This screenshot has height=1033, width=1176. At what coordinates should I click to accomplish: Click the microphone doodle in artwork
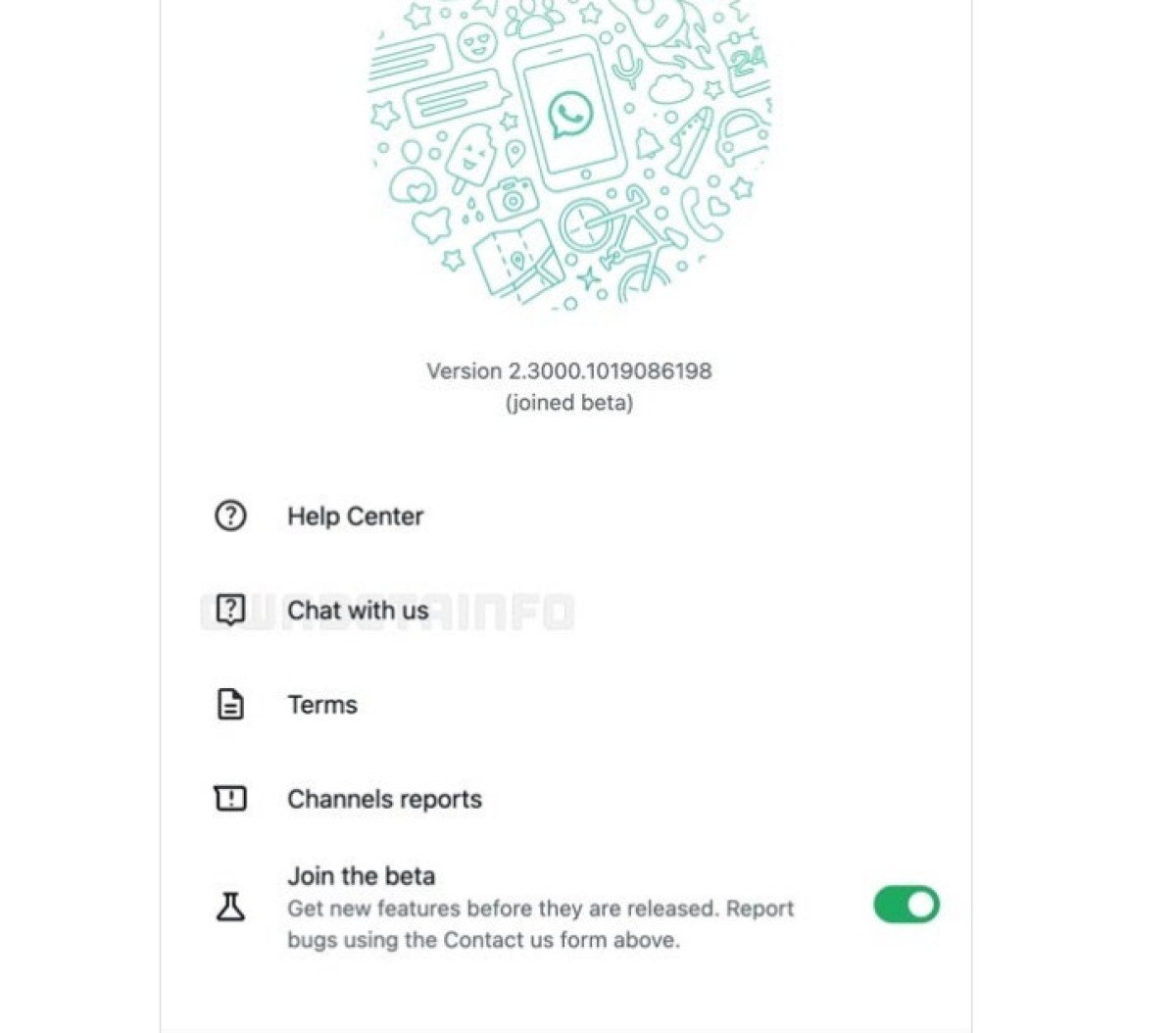[x=626, y=66]
